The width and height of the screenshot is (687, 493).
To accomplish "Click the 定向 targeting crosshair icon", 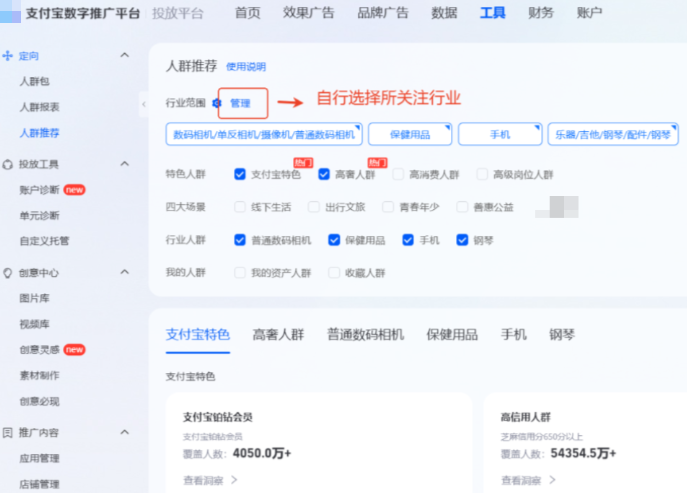I will [x=7, y=56].
